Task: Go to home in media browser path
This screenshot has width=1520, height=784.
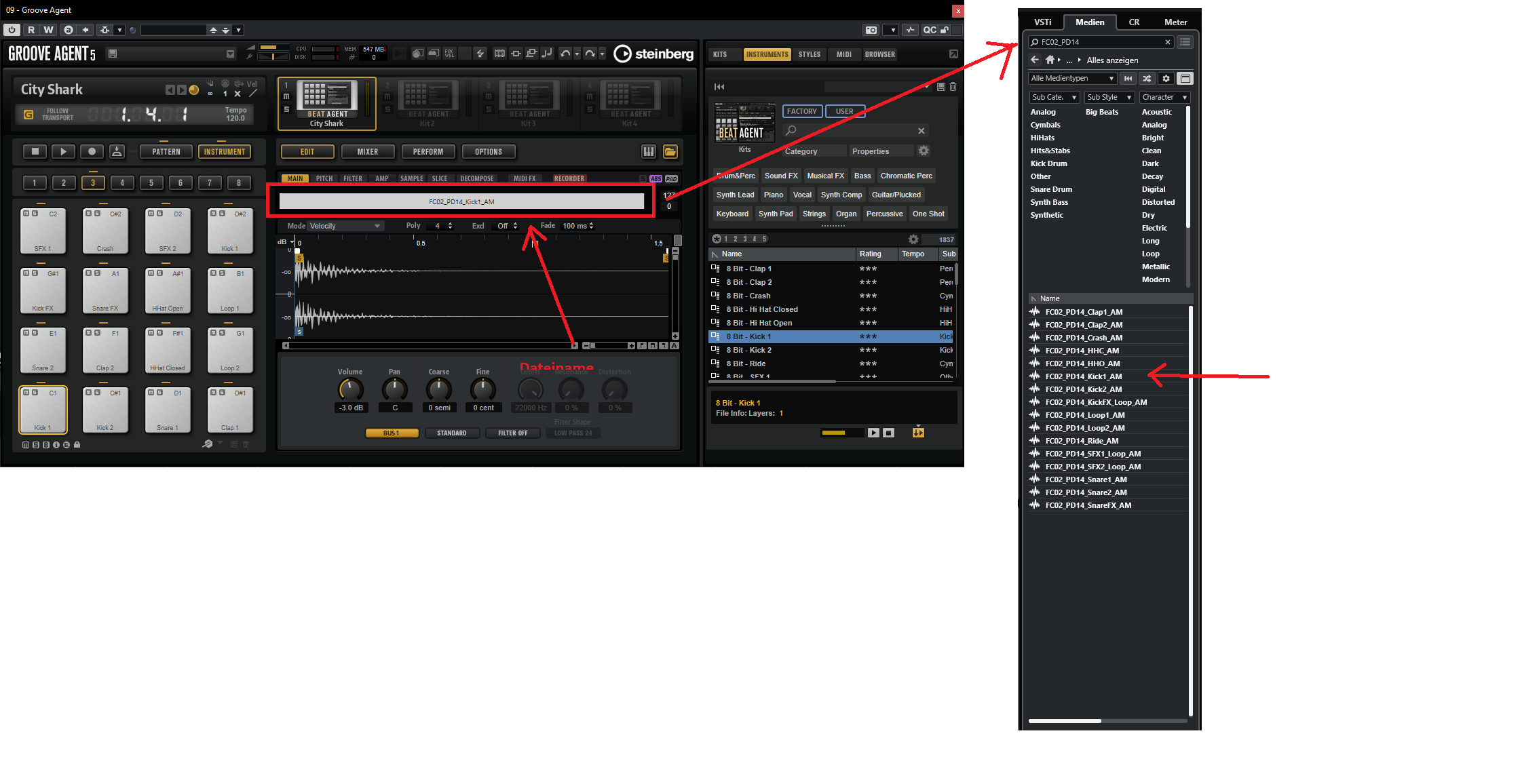Action: (1050, 60)
